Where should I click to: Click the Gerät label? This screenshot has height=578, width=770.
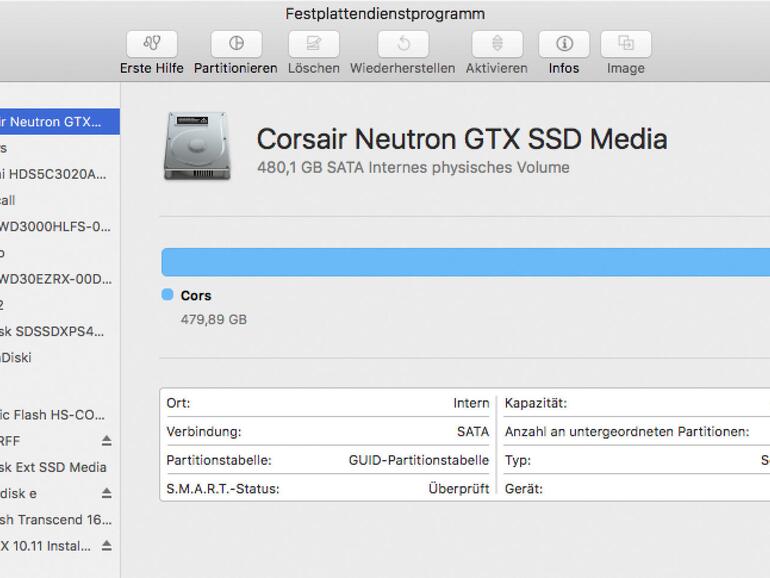pos(523,489)
